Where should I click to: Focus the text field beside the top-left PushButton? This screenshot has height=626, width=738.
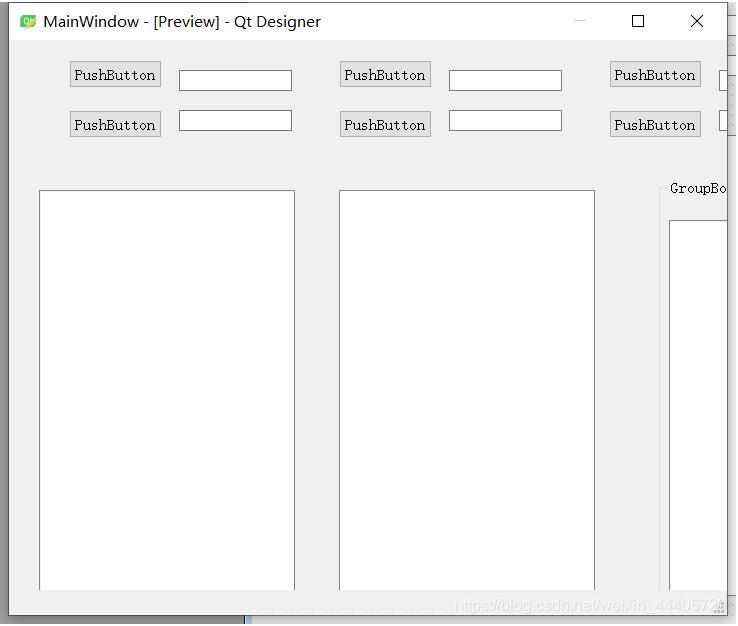(x=235, y=80)
